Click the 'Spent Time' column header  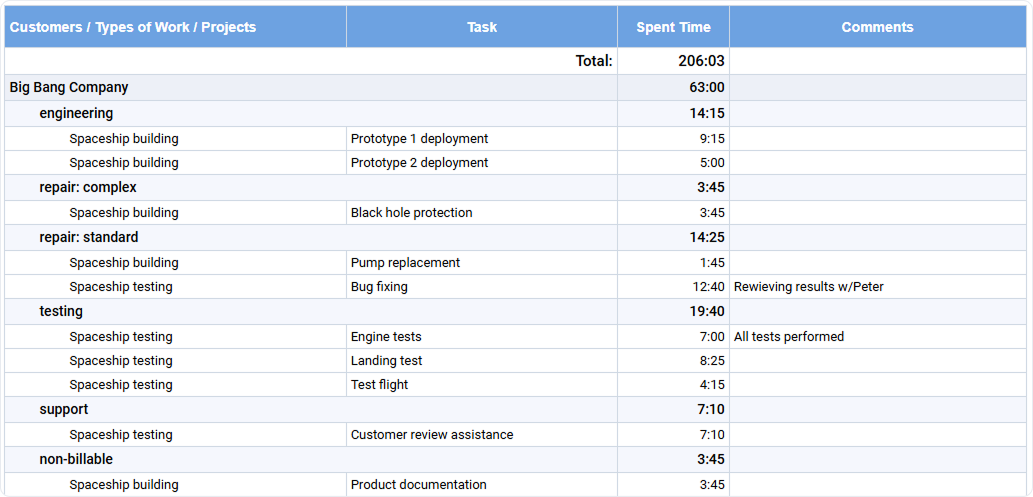click(x=673, y=27)
